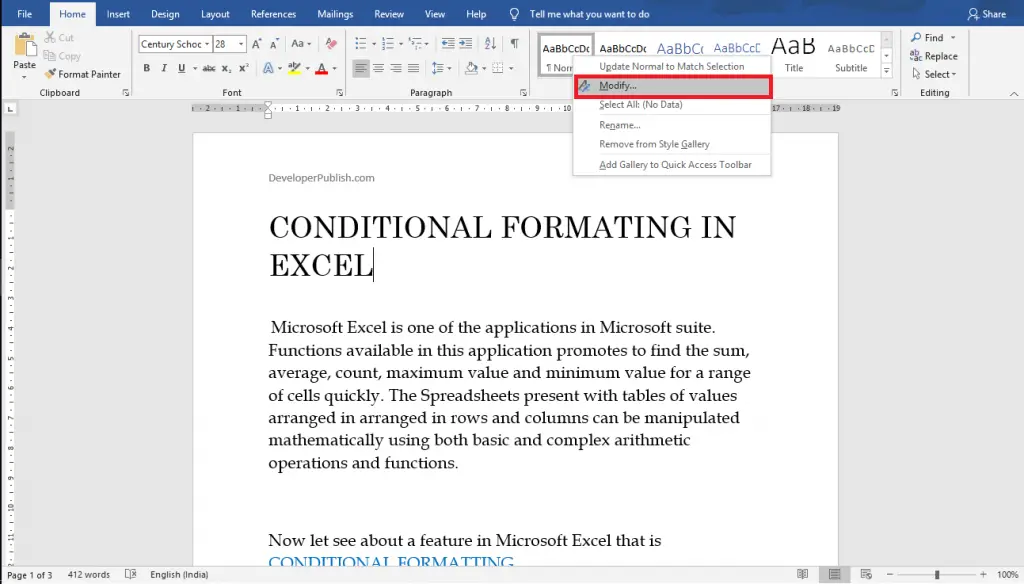Screen dimensions: 1024x584
Task: Choose Add Gallery to Quick Access Toolbar
Action: [x=671, y=165]
